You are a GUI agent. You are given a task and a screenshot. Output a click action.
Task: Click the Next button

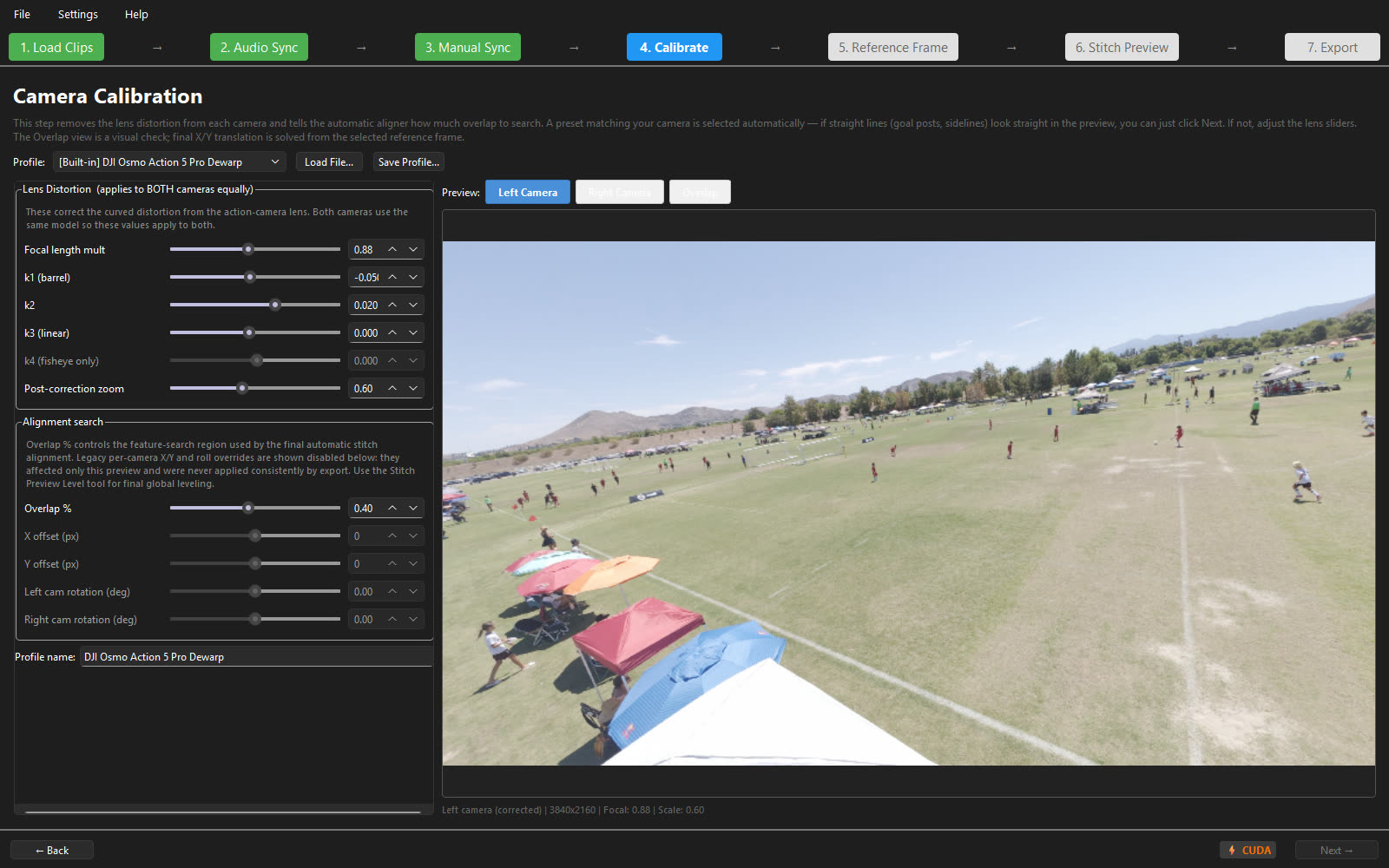tap(1337, 851)
